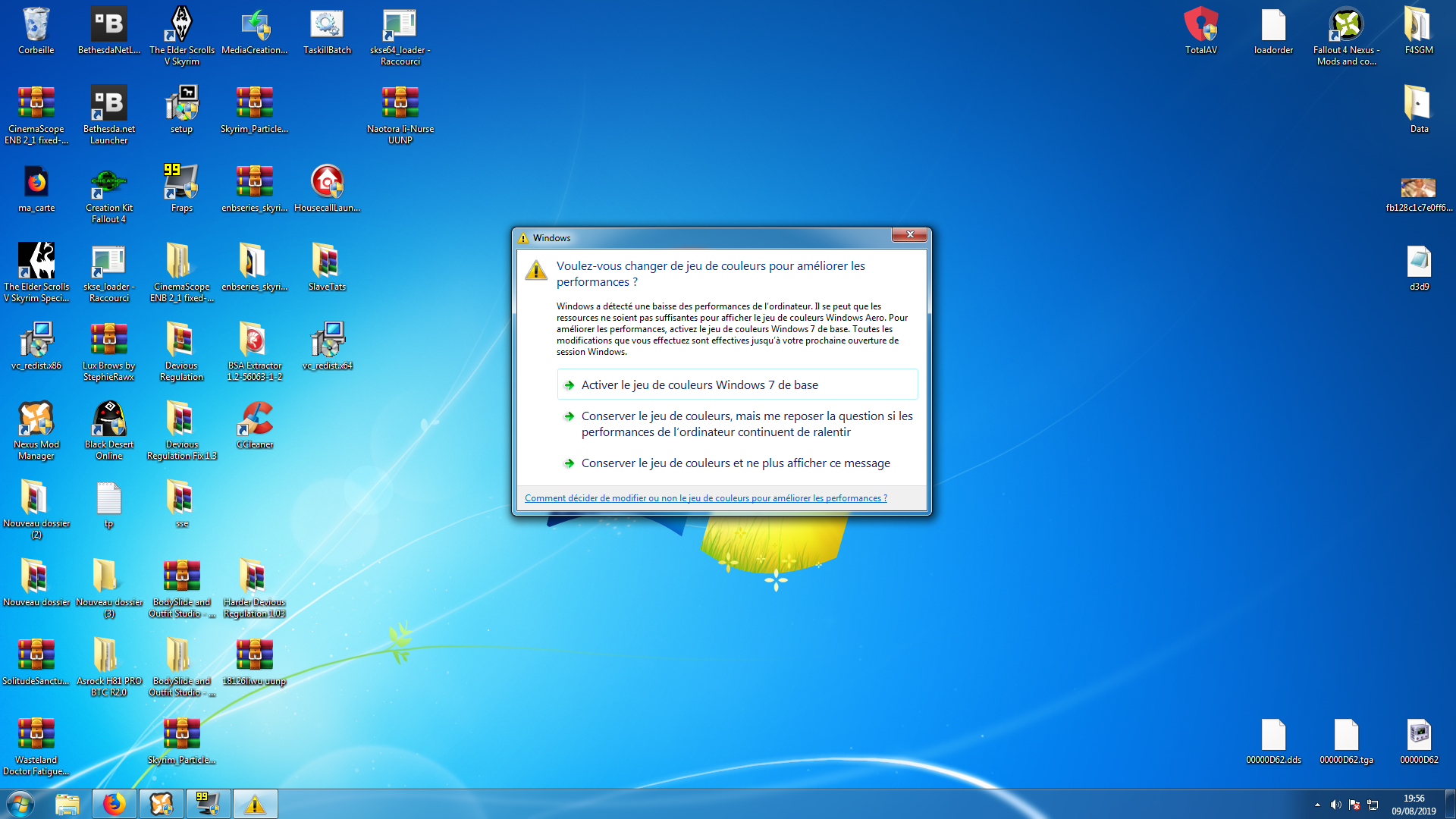Open the Windows Start menu orb
The height and width of the screenshot is (819, 1456).
pyautogui.click(x=20, y=804)
